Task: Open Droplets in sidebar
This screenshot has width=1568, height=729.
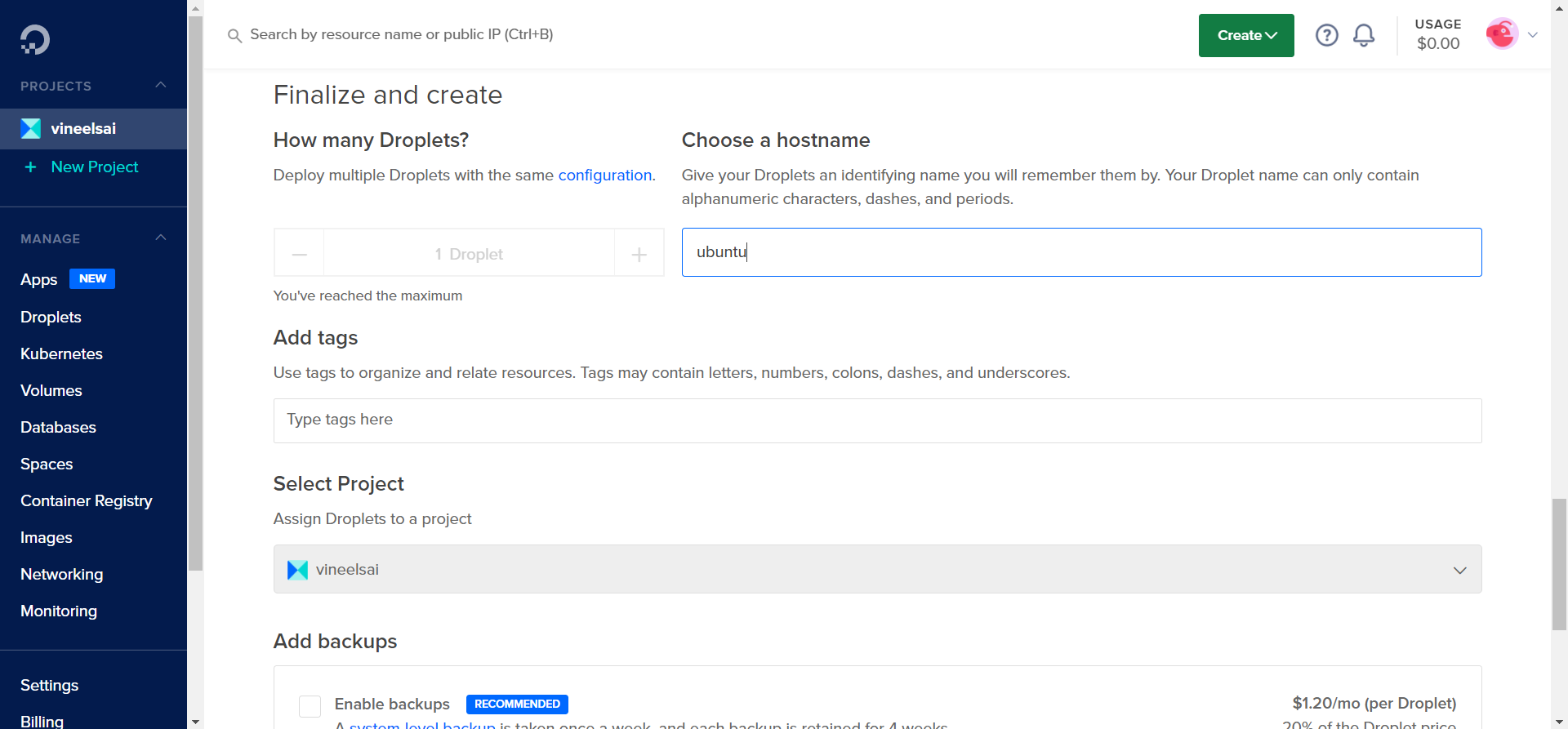Action: (x=51, y=317)
